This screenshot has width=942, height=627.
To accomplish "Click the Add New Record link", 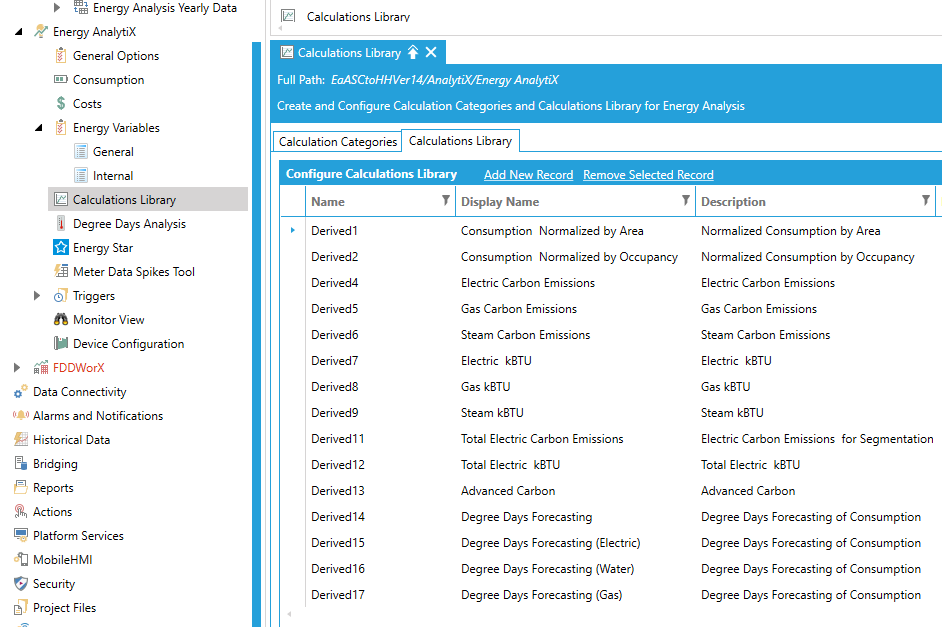I will click(528, 175).
